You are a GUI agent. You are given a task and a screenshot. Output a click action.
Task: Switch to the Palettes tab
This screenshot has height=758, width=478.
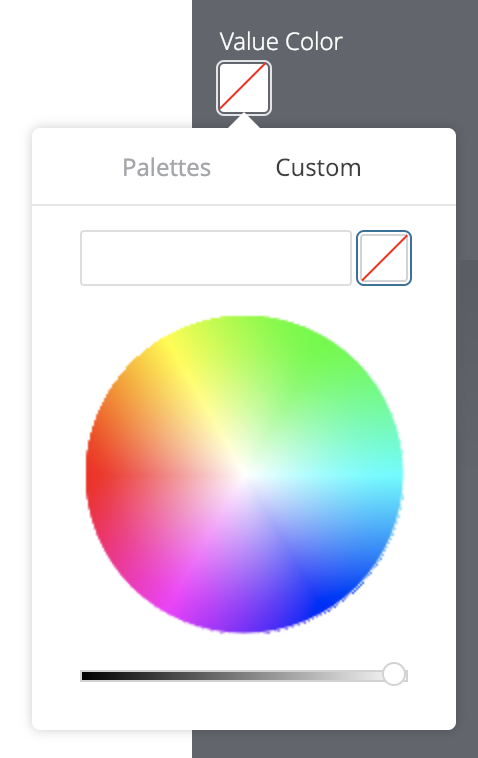[x=166, y=168]
